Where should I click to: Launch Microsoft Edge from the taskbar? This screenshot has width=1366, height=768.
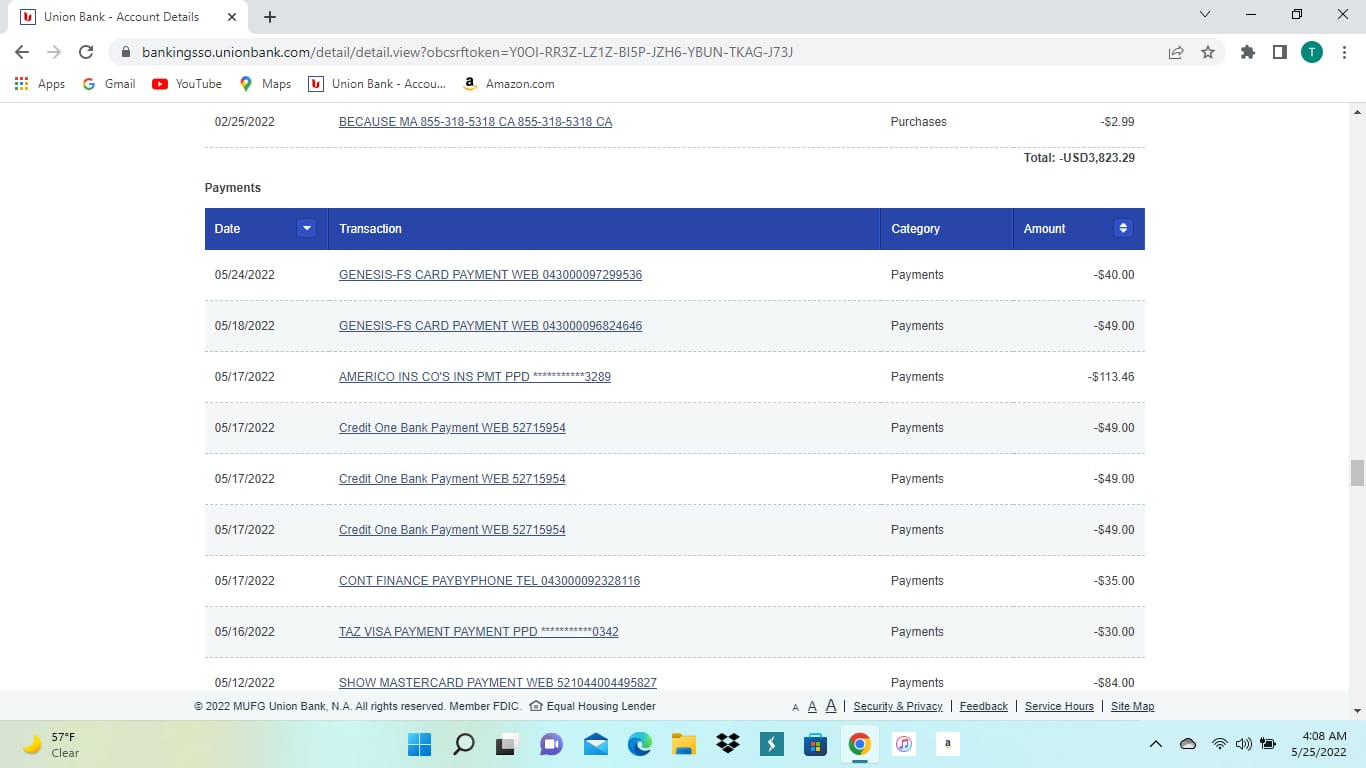[639, 744]
